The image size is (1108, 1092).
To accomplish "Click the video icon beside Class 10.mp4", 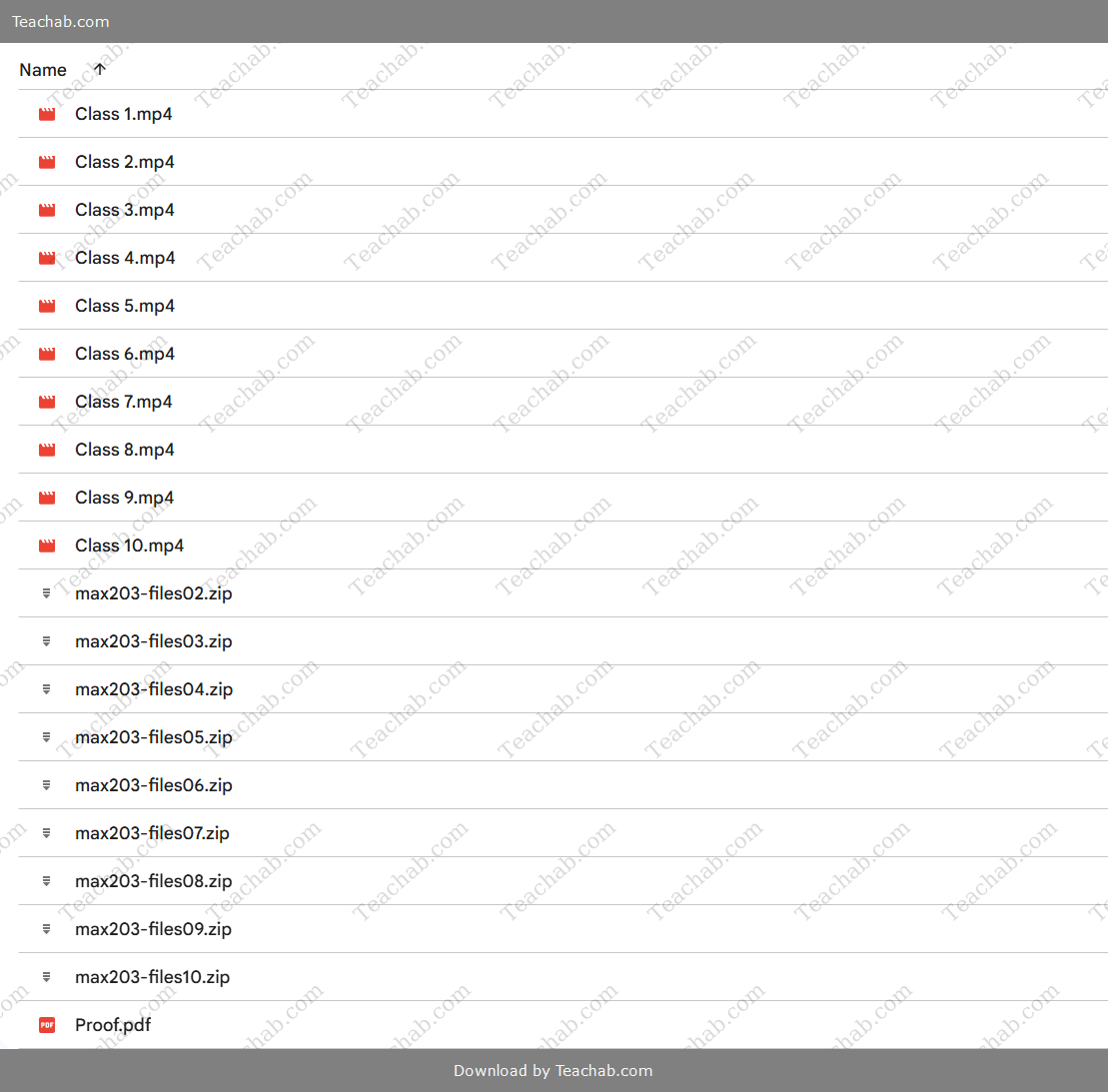I will 47,546.
